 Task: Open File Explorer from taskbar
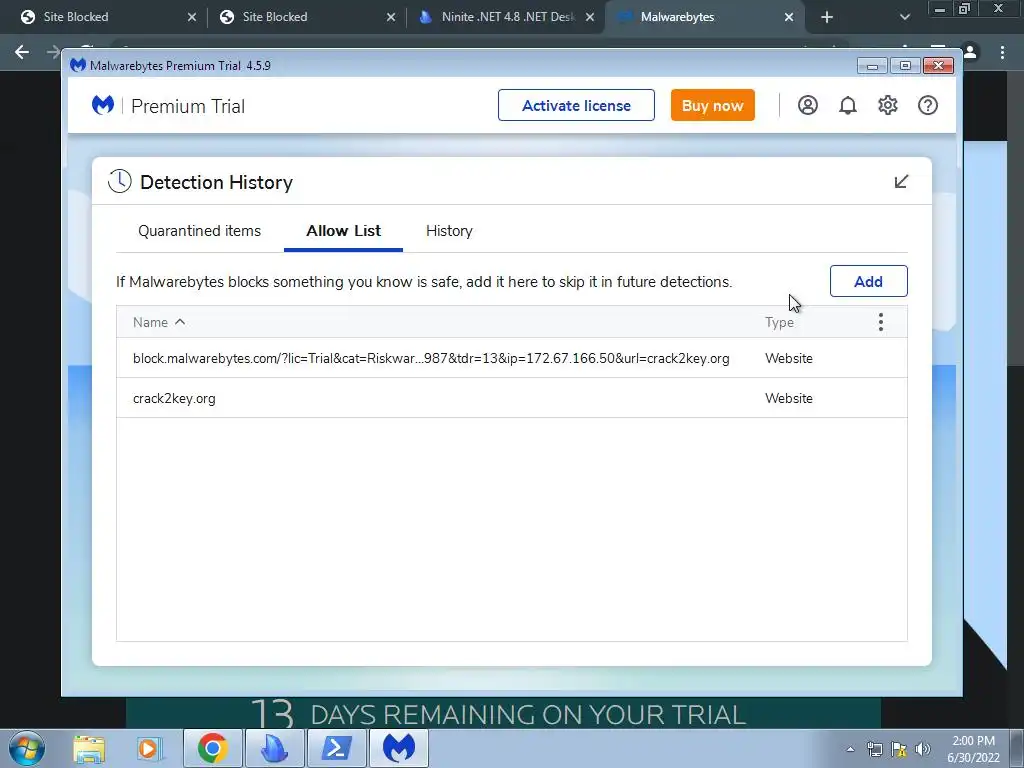point(89,748)
